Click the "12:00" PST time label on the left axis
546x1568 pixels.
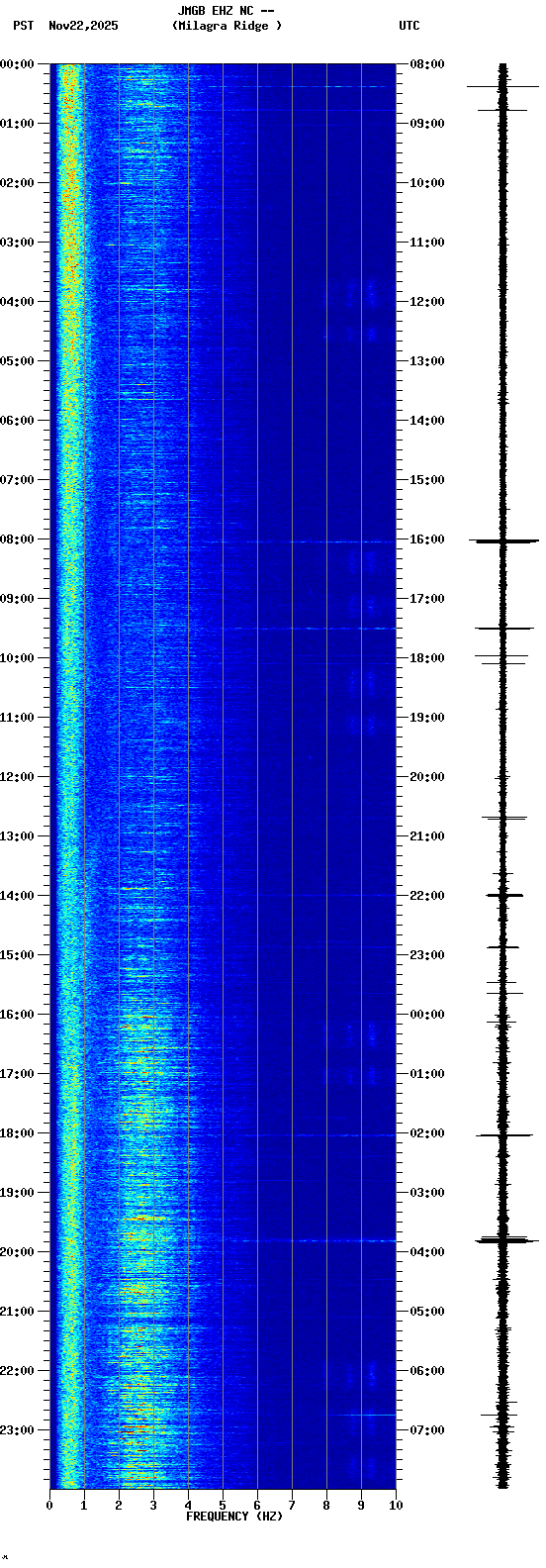18,777
